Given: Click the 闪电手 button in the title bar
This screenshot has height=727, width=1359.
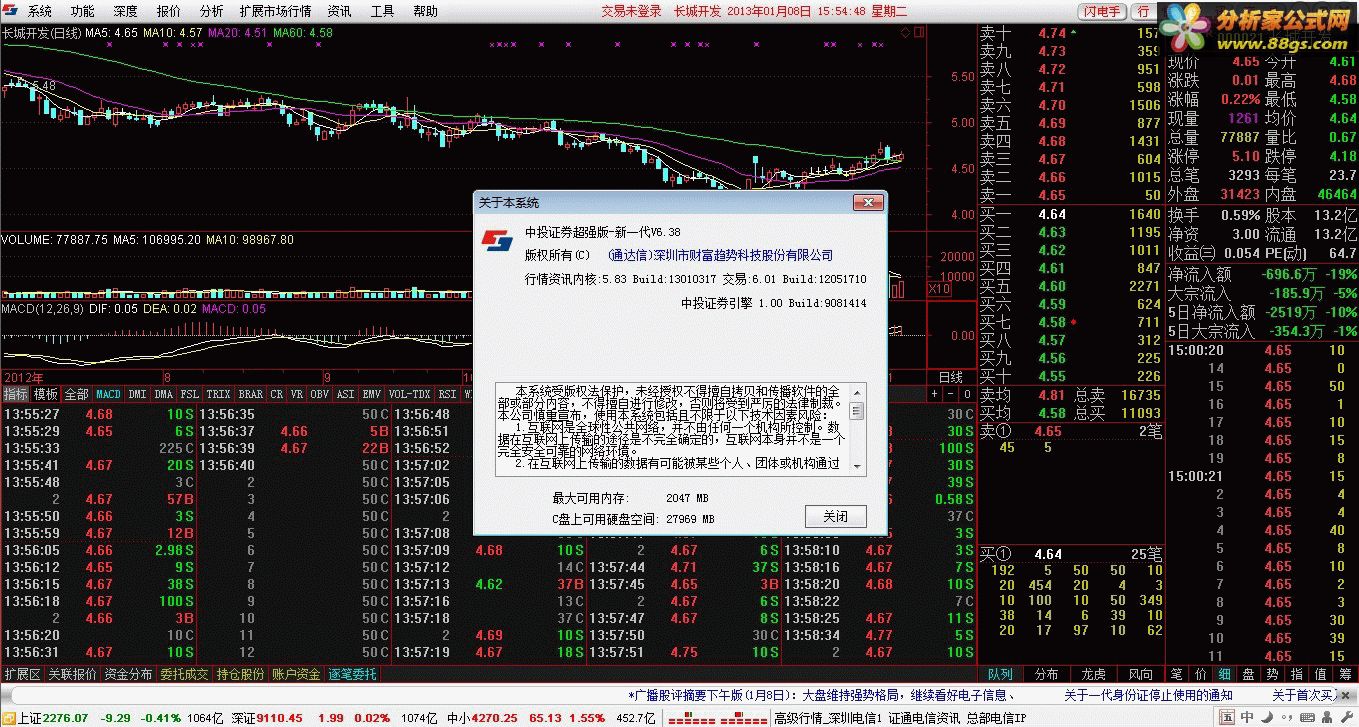Looking at the screenshot, I should [1102, 11].
